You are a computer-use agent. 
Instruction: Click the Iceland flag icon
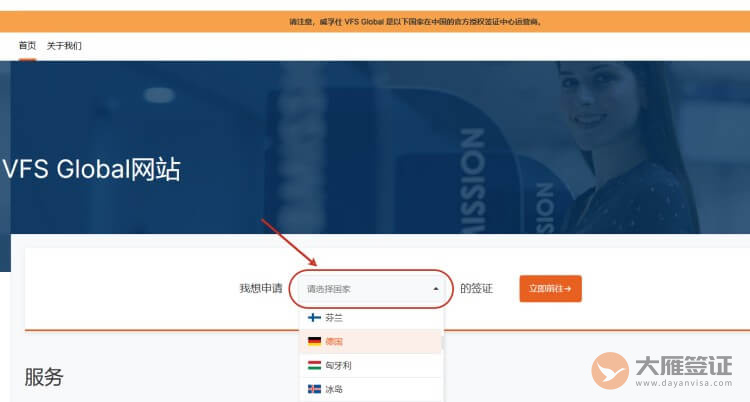pyautogui.click(x=314, y=390)
